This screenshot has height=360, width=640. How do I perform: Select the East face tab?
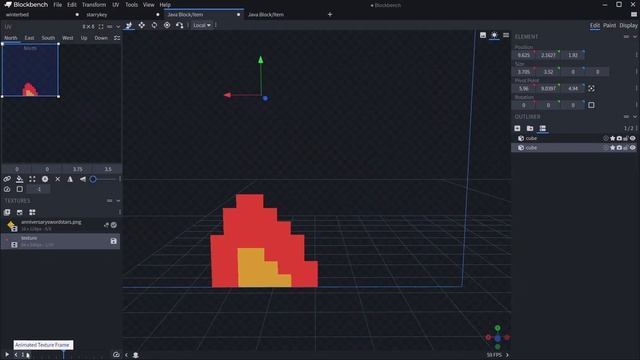pos(29,38)
